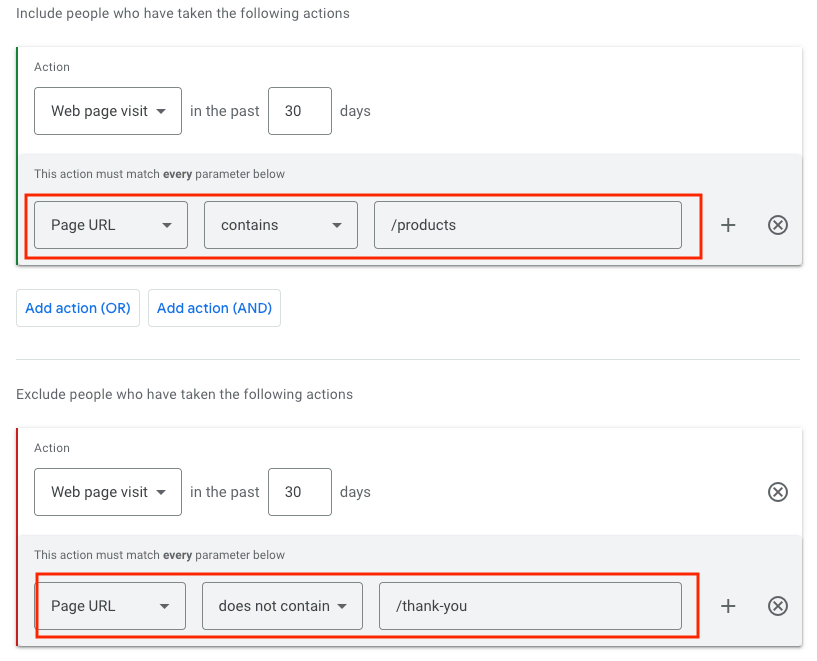Click the Add action (AND) button
The width and height of the screenshot is (817, 661).
point(214,308)
